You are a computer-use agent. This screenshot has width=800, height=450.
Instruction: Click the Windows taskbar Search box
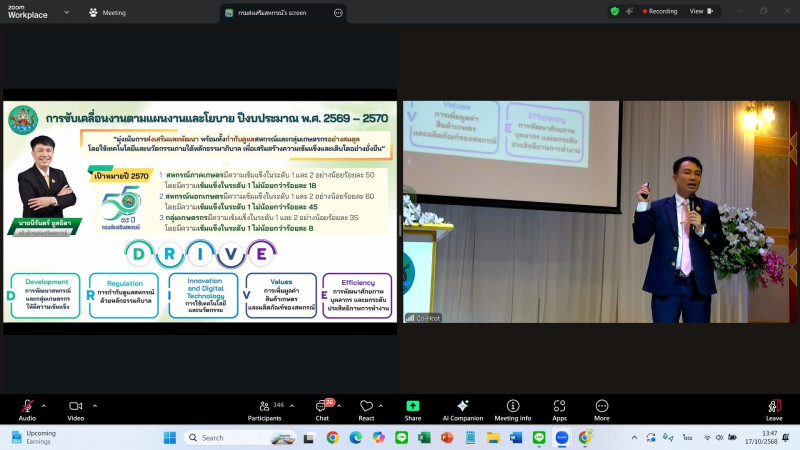230,437
